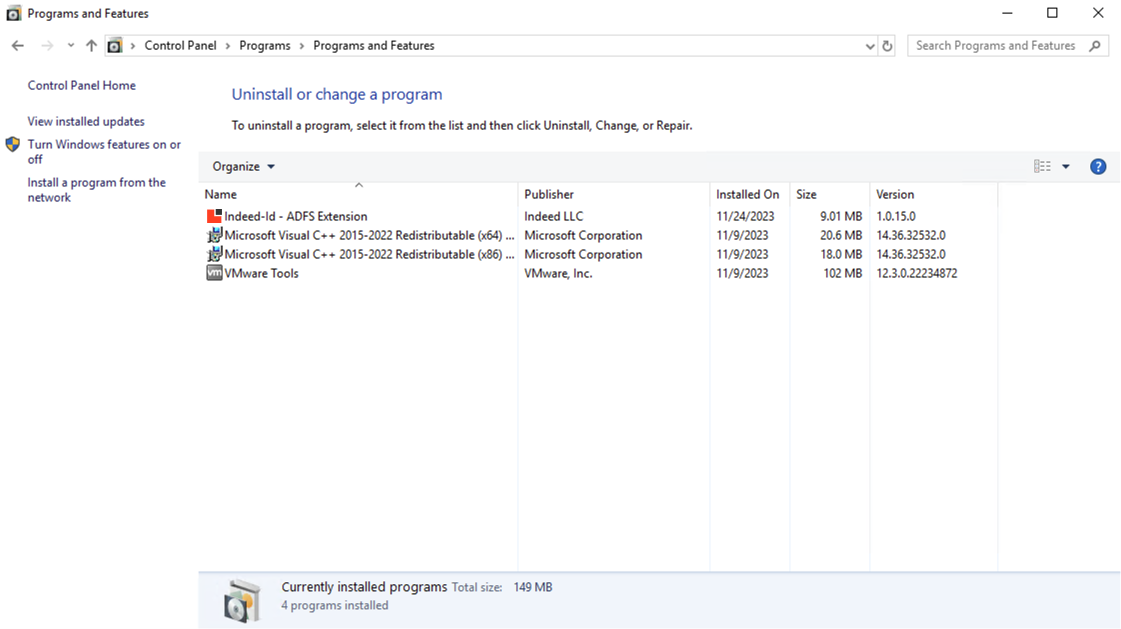Click Programs and Features breadcrumb
Viewport: 1121px width, 629px height.
pos(374,46)
